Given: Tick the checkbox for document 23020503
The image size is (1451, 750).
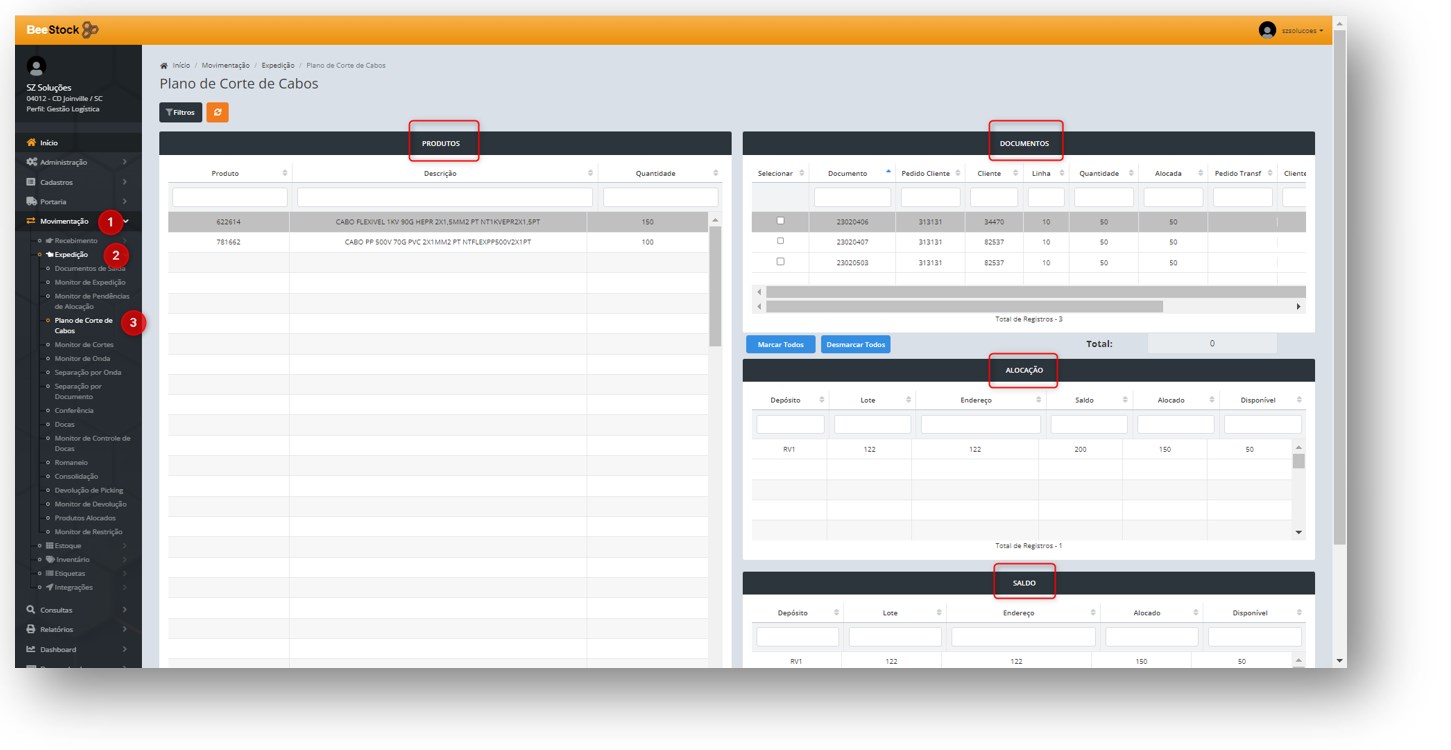Looking at the screenshot, I should tap(780, 261).
